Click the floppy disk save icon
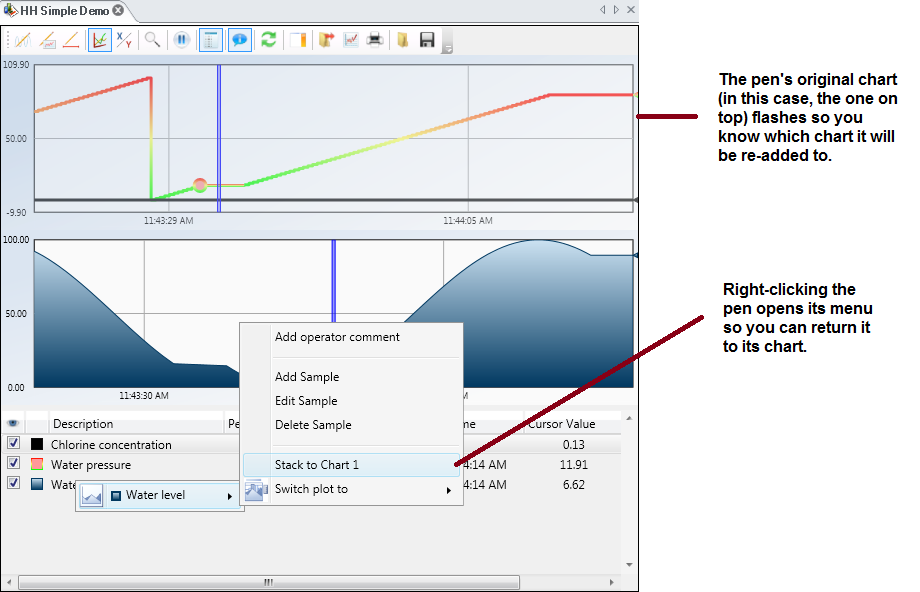 (427, 40)
